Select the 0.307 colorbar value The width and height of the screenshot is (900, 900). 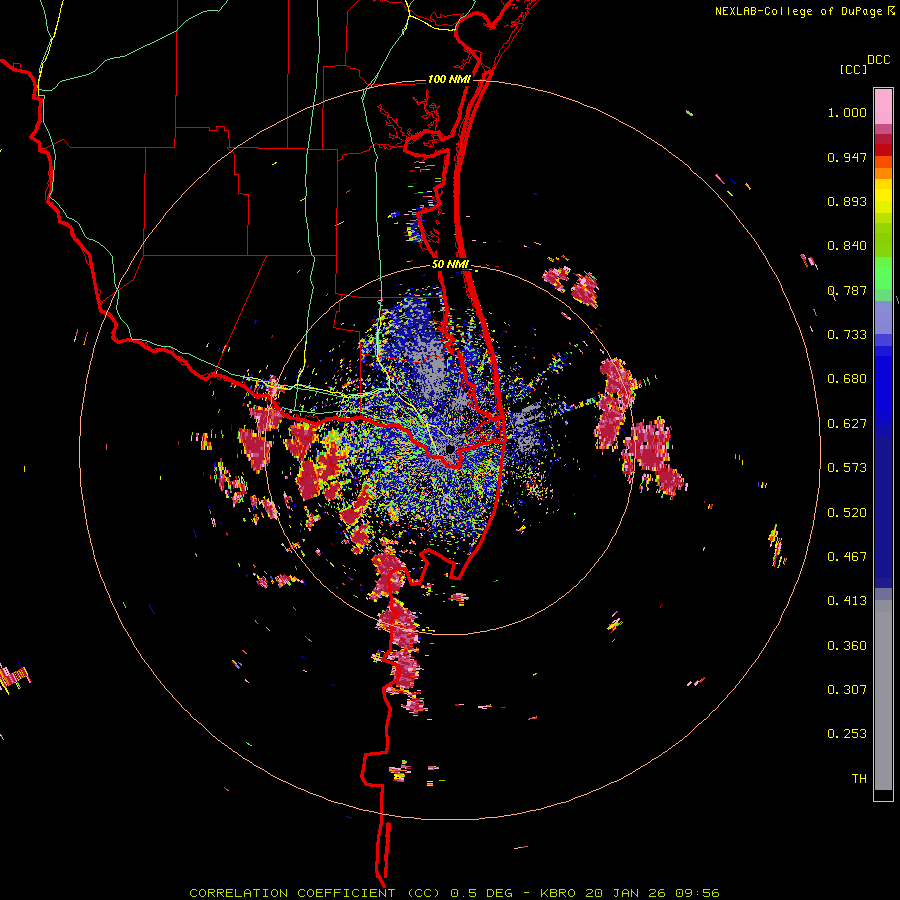847,689
